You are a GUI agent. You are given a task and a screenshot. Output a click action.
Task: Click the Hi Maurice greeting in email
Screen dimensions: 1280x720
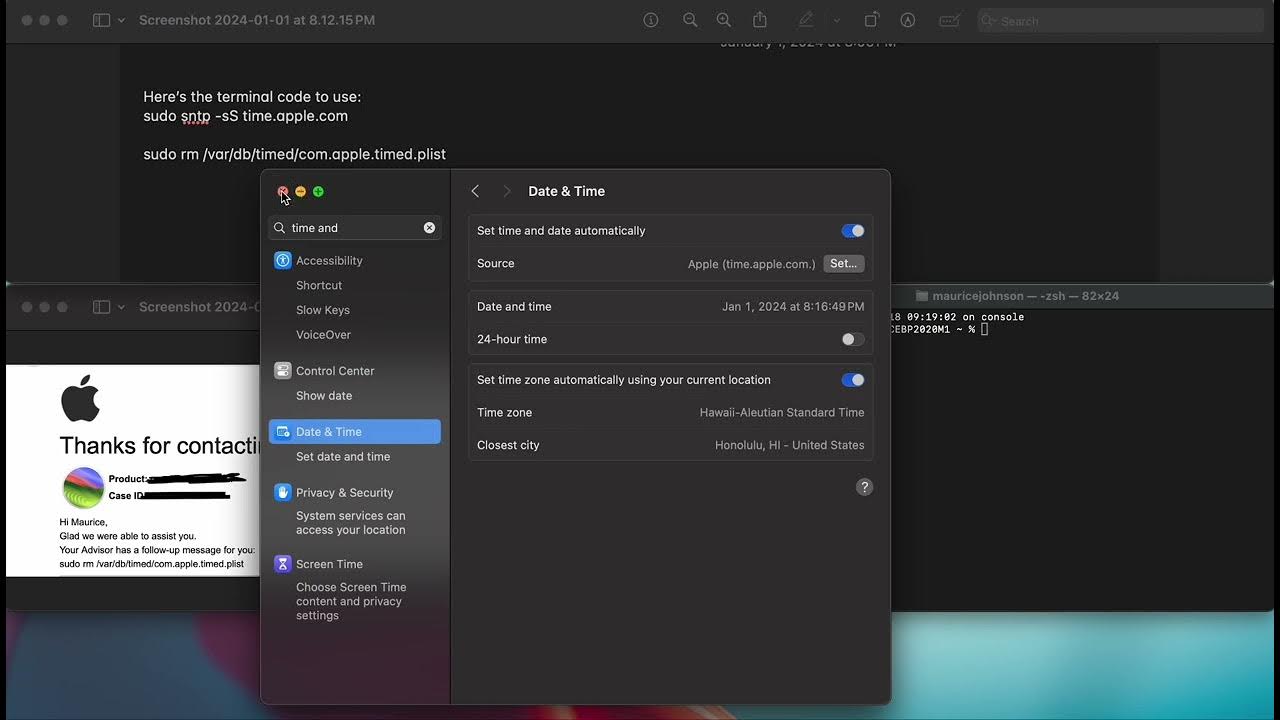(x=83, y=522)
